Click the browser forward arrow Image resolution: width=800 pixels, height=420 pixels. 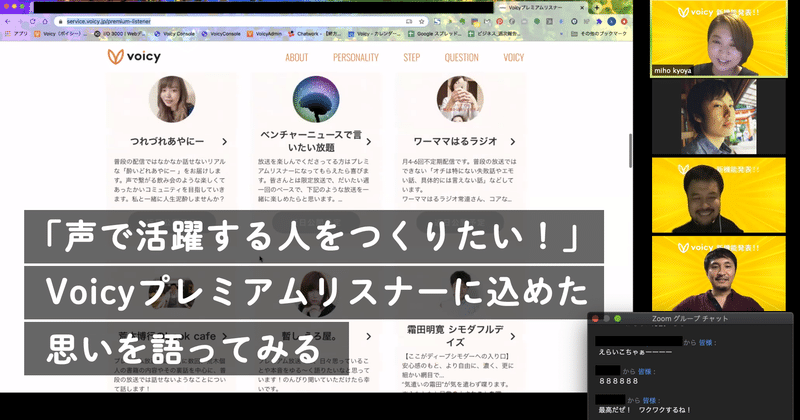click(20, 21)
